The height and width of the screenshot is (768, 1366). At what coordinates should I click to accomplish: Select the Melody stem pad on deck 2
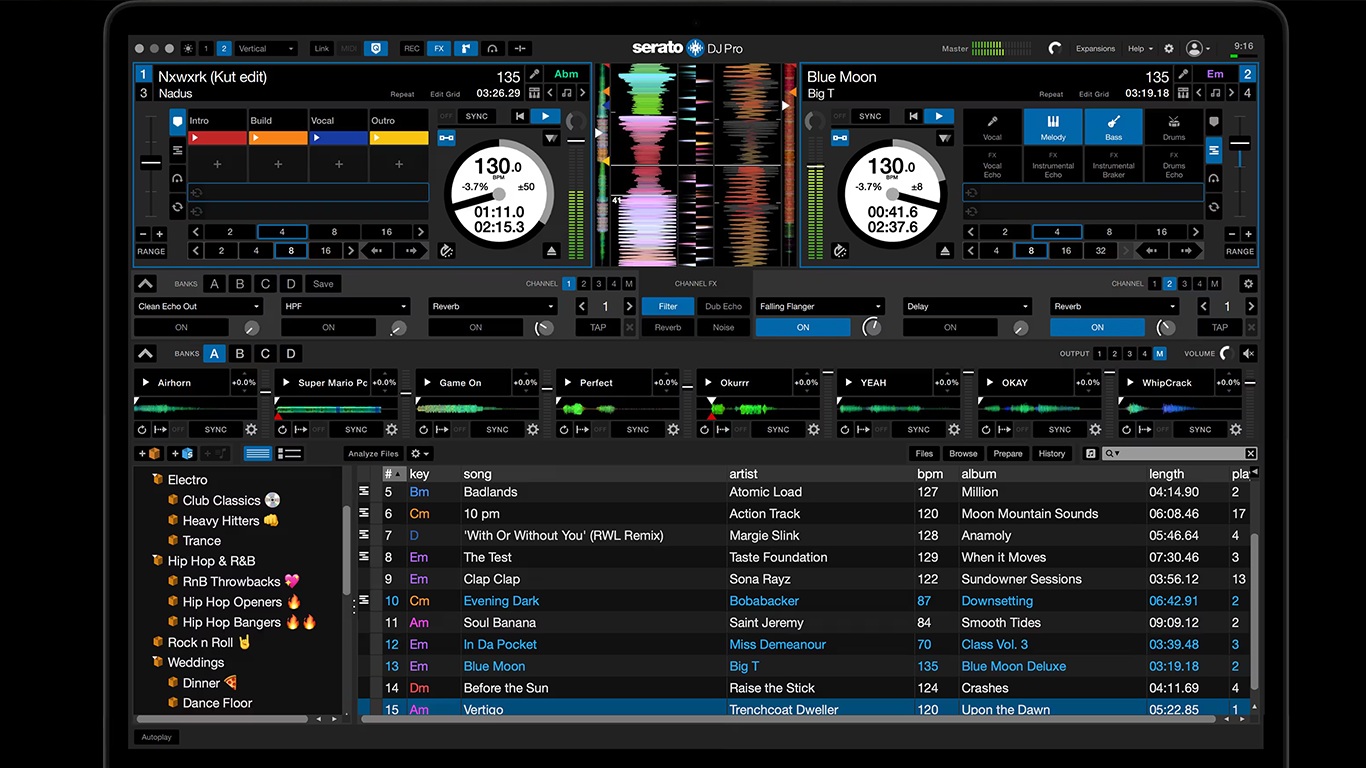(x=1052, y=127)
